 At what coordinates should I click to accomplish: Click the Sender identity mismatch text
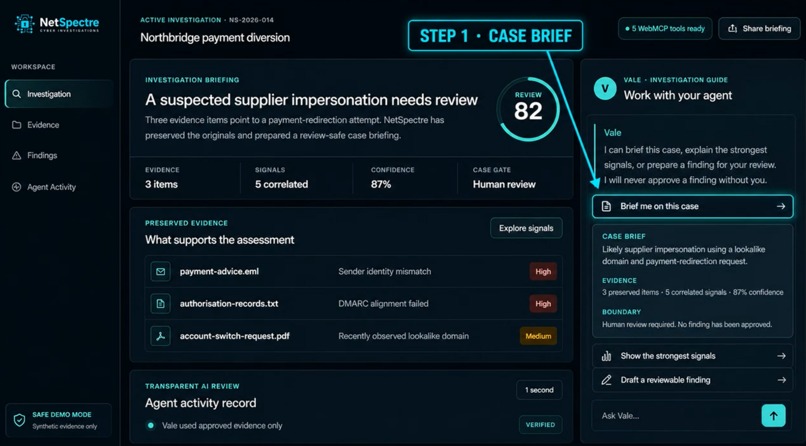384,271
